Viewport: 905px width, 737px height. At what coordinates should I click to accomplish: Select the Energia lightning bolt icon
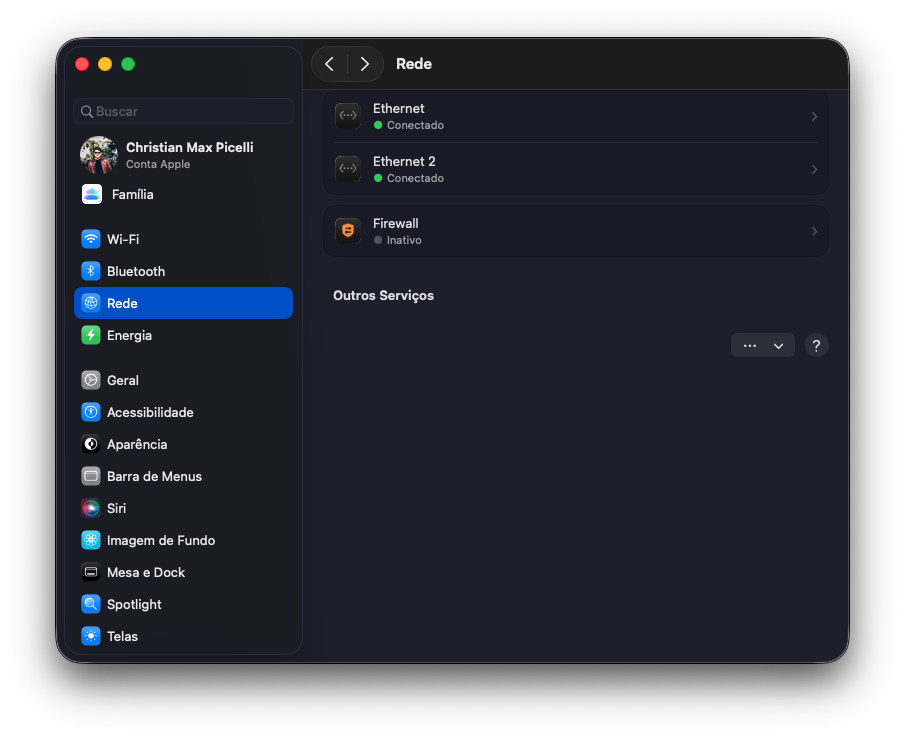[91, 335]
